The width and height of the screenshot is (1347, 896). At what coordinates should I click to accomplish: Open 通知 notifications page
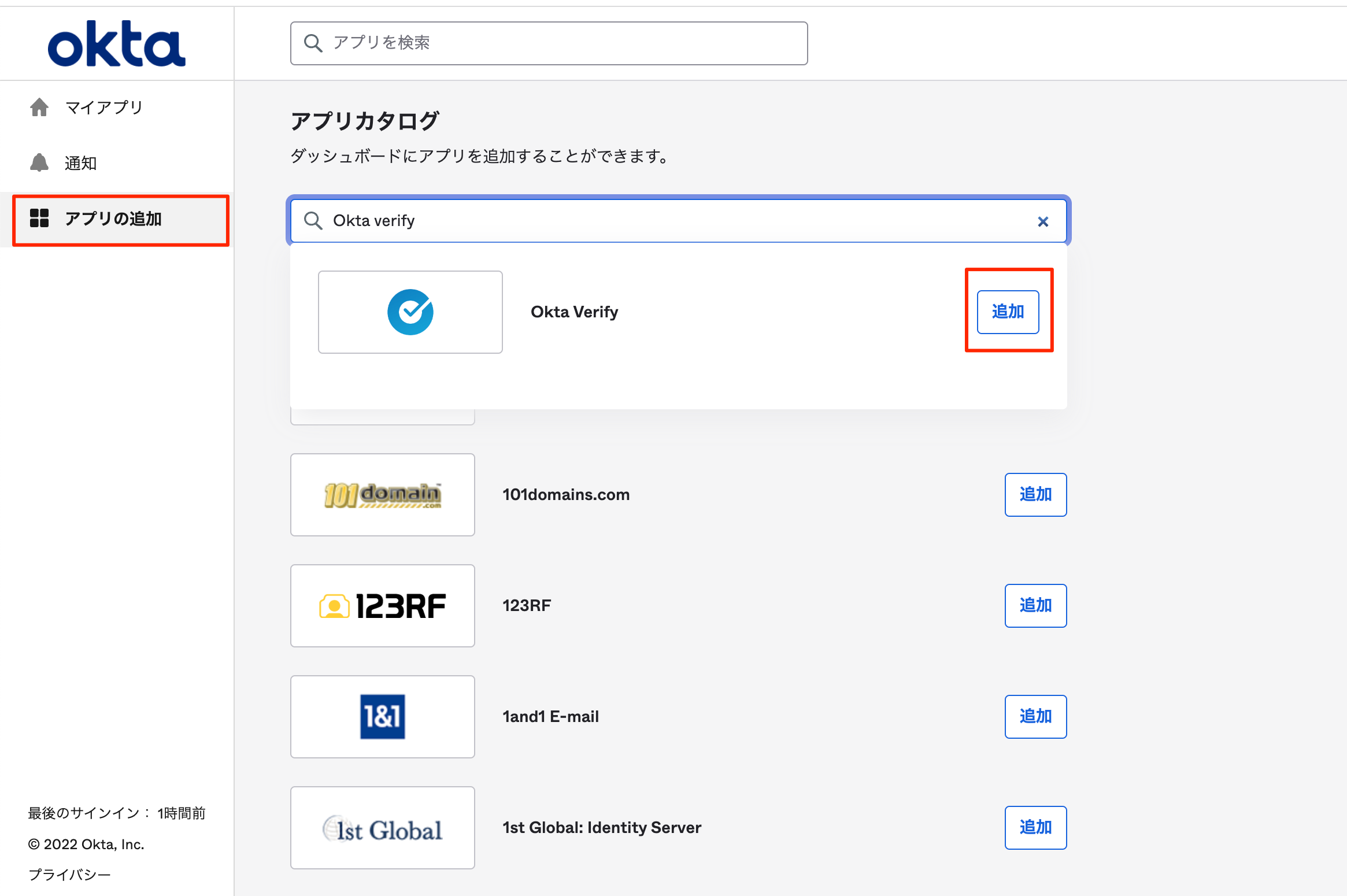pyautogui.click(x=80, y=164)
